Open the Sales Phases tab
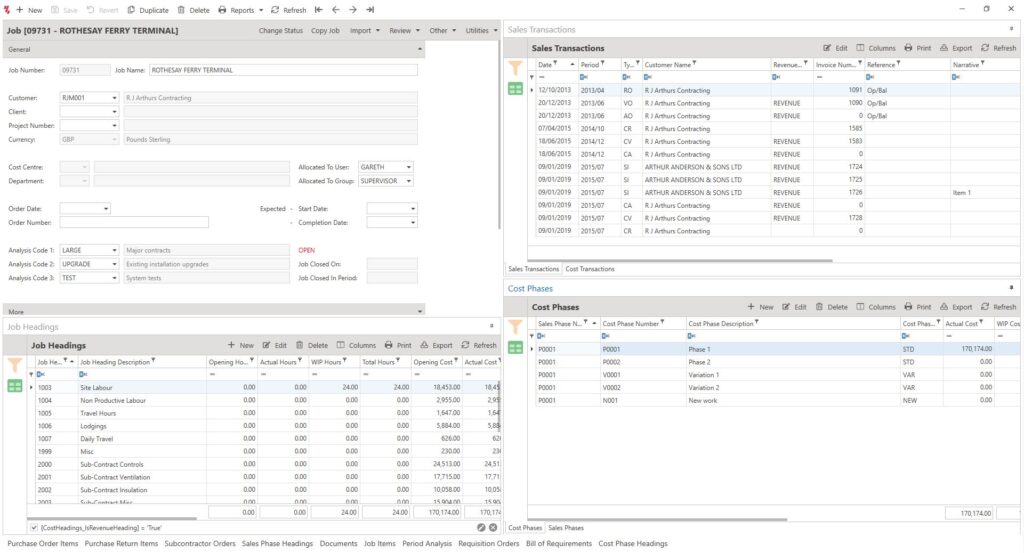Image resolution: width=1024 pixels, height=553 pixels. tap(567, 527)
